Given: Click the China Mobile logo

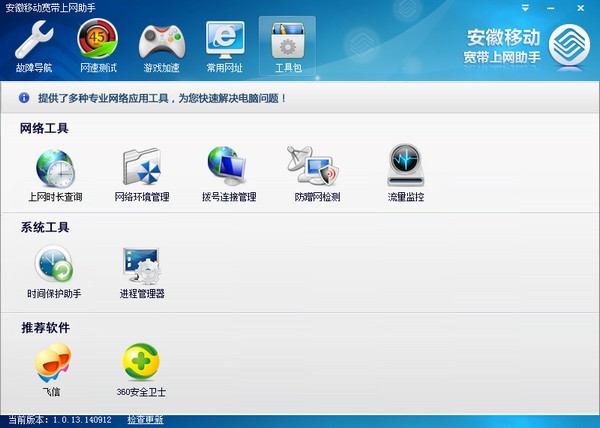Looking at the screenshot, I should (569, 46).
